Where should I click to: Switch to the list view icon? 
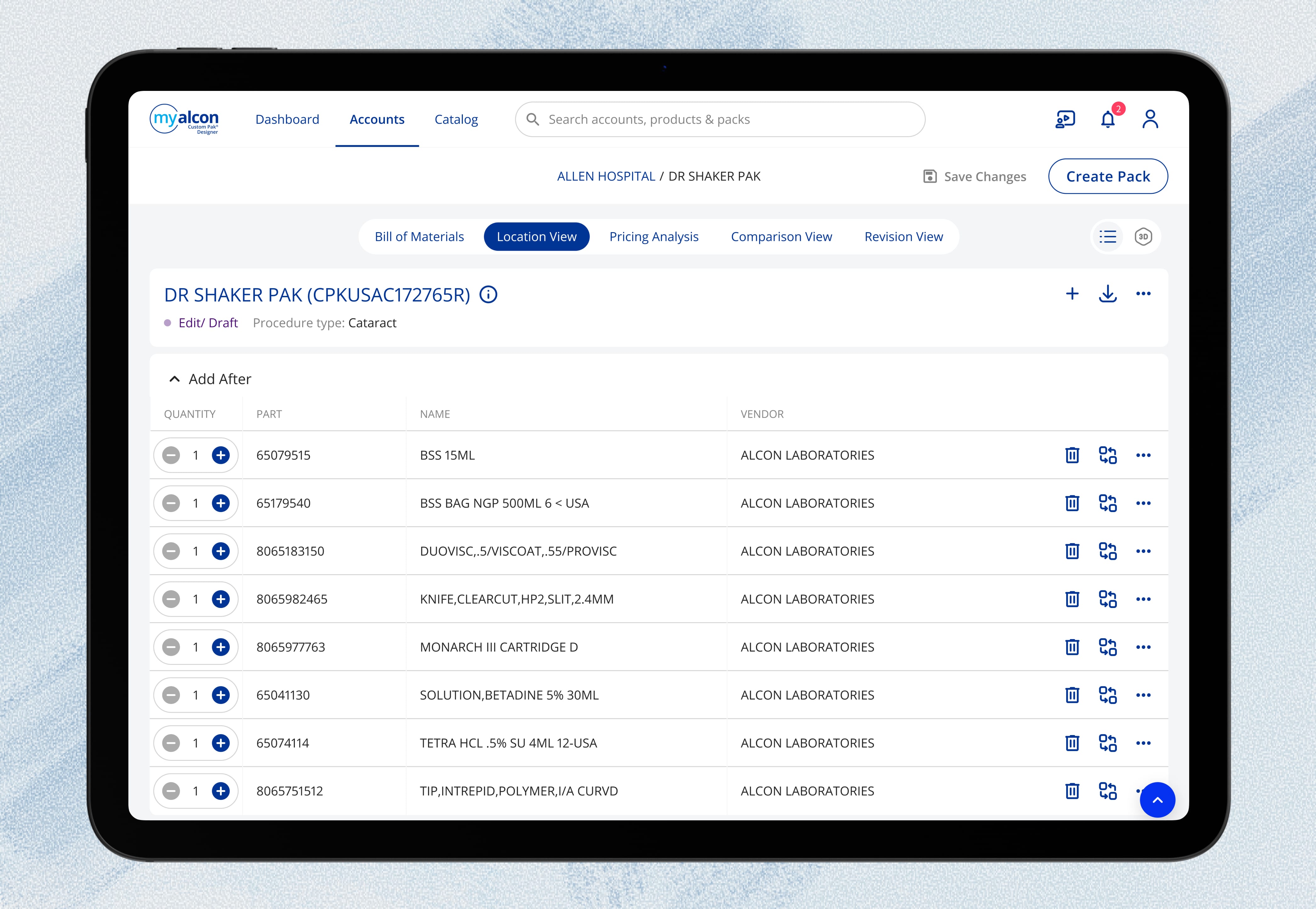click(1108, 236)
